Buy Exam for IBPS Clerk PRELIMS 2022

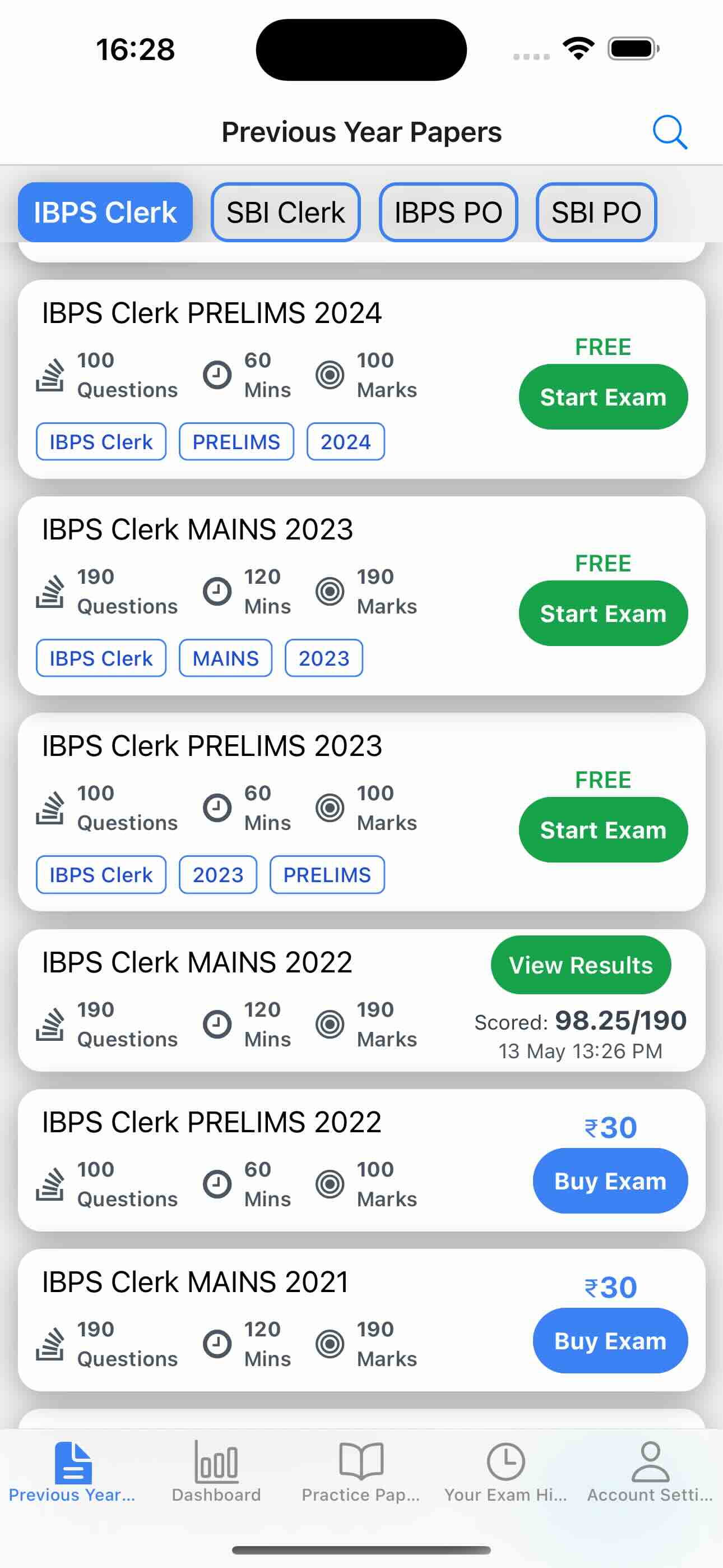[x=610, y=1181]
